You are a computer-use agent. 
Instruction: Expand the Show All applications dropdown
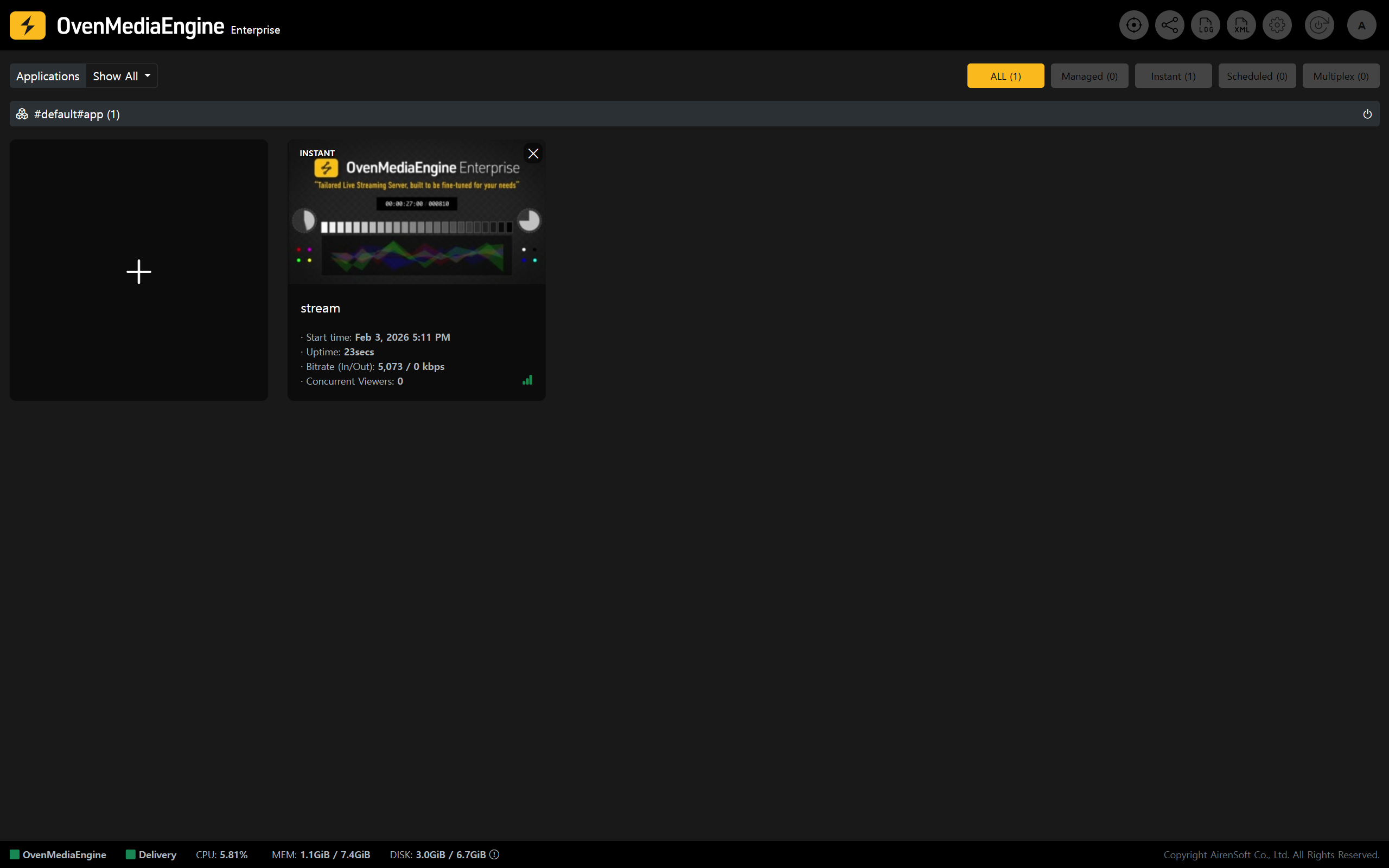[x=122, y=76]
